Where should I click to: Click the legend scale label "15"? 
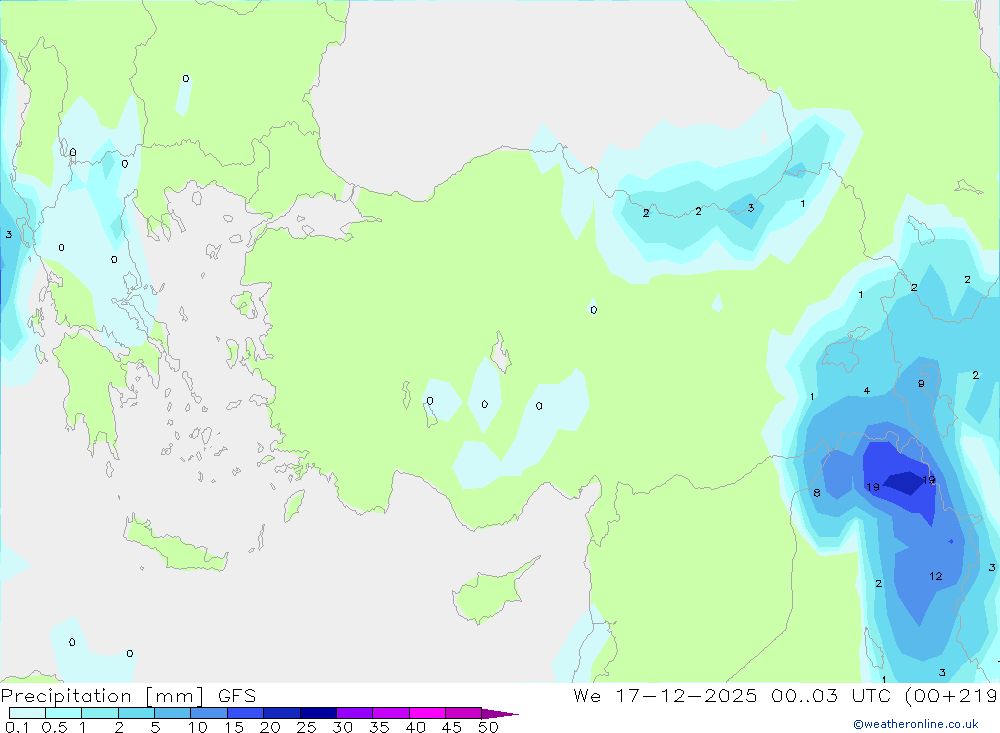[233, 727]
